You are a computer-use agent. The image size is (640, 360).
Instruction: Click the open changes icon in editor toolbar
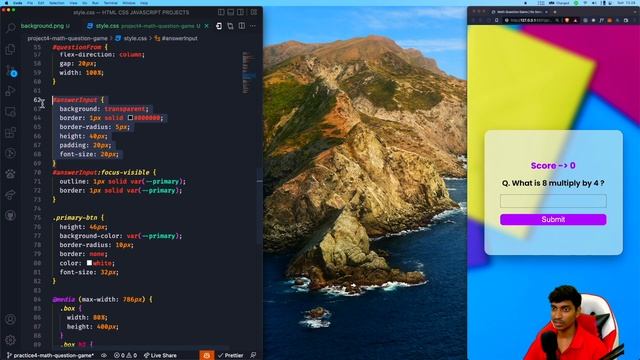219,26
